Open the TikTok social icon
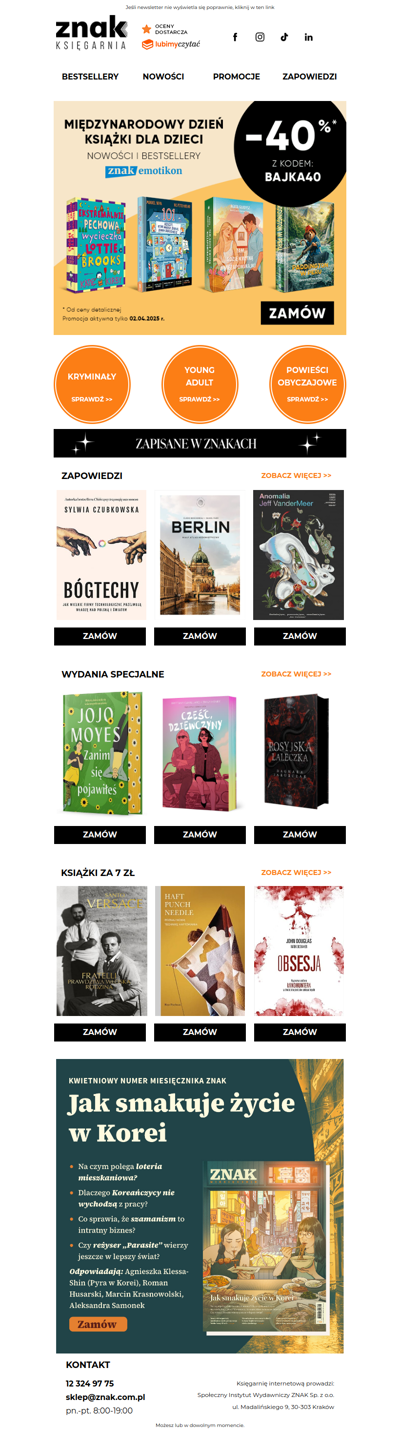This screenshot has height=1452, width=400. (x=284, y=37)
